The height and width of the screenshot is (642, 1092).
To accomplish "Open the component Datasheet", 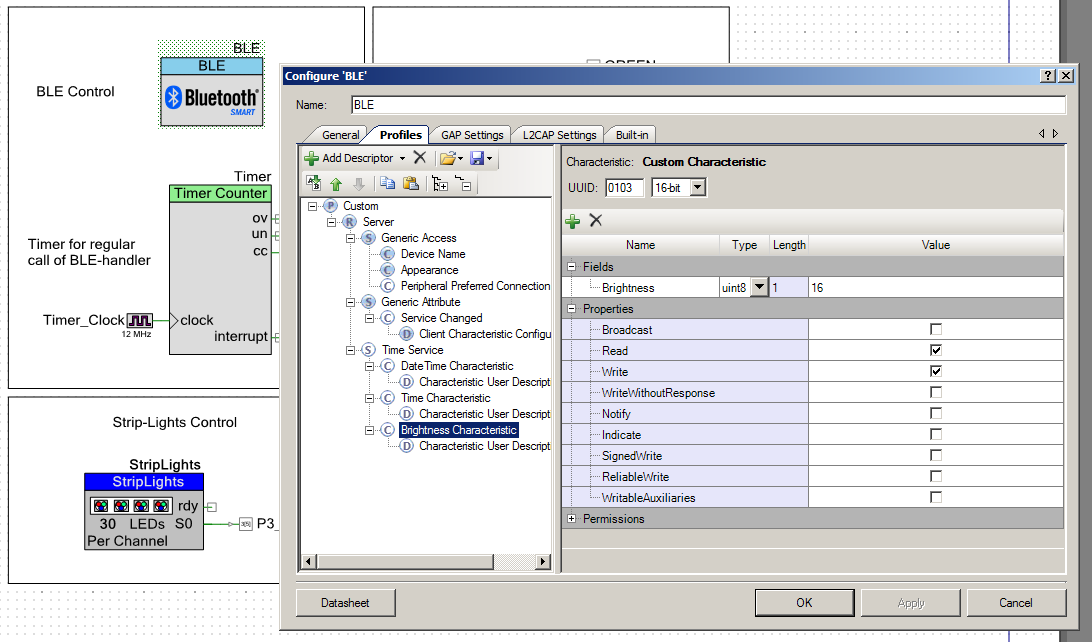I will pyautogui.click(x=345, y=603).
